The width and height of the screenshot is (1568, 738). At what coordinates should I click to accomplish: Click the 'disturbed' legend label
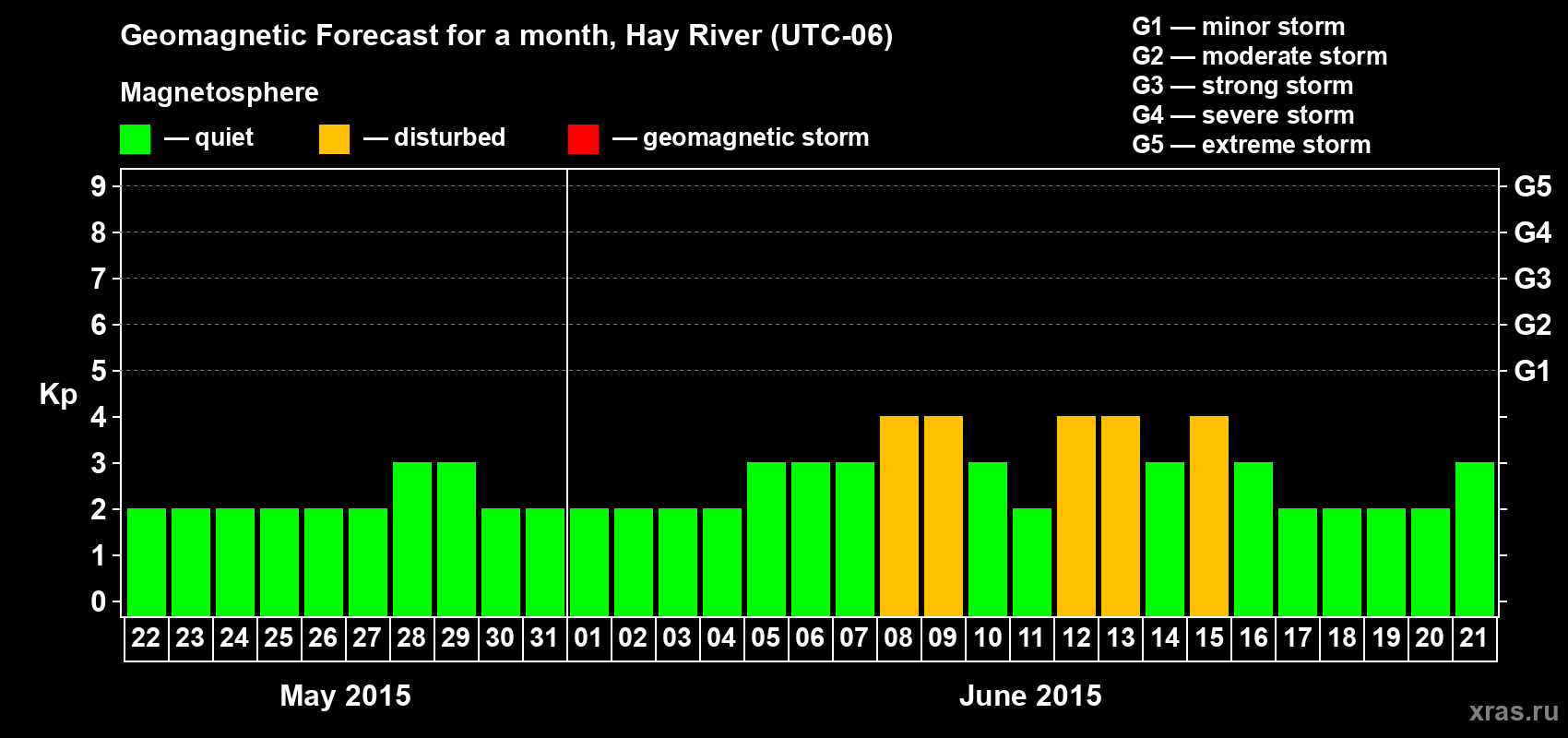450,137
